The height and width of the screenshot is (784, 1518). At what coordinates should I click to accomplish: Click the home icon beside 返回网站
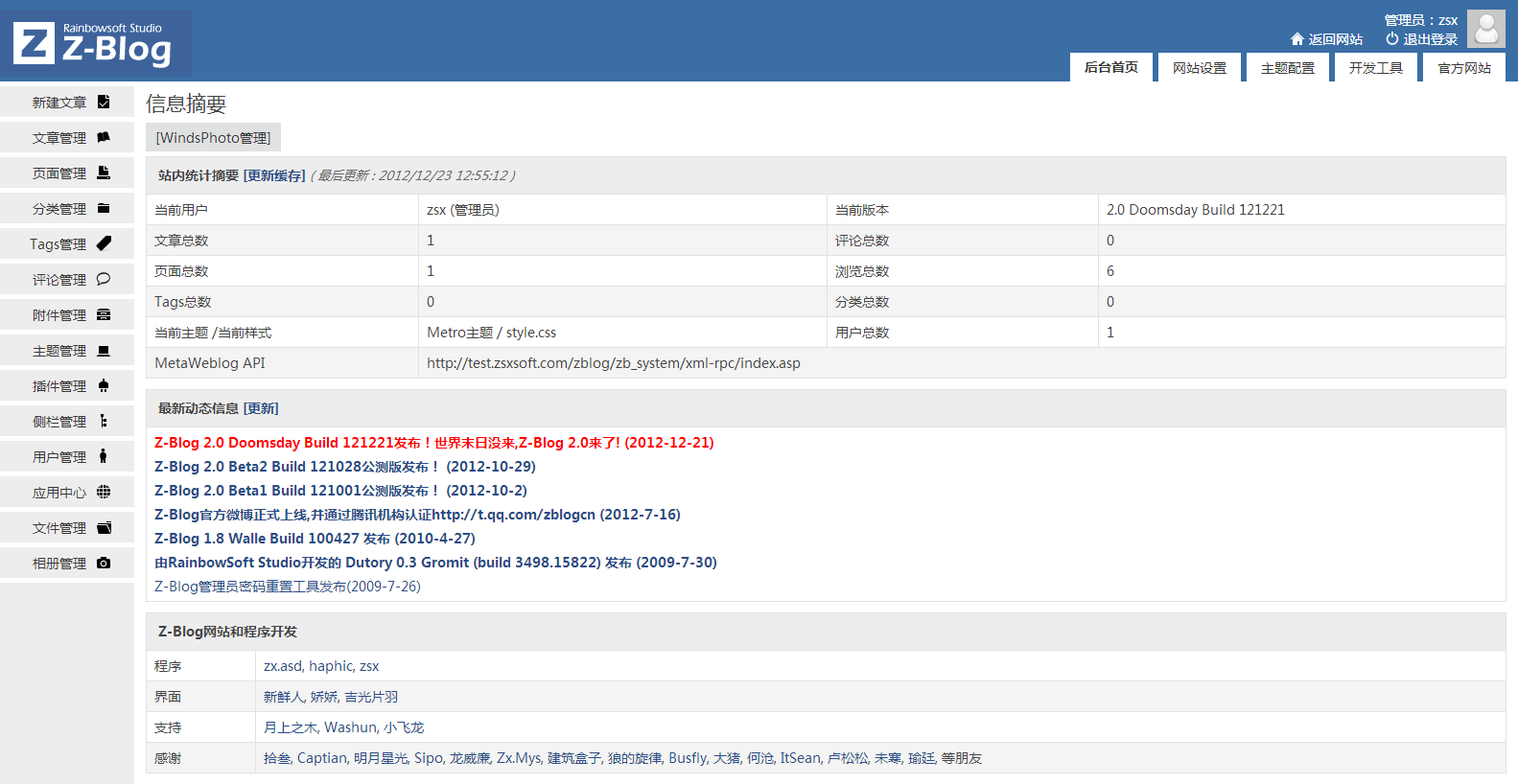point(1297,39)
